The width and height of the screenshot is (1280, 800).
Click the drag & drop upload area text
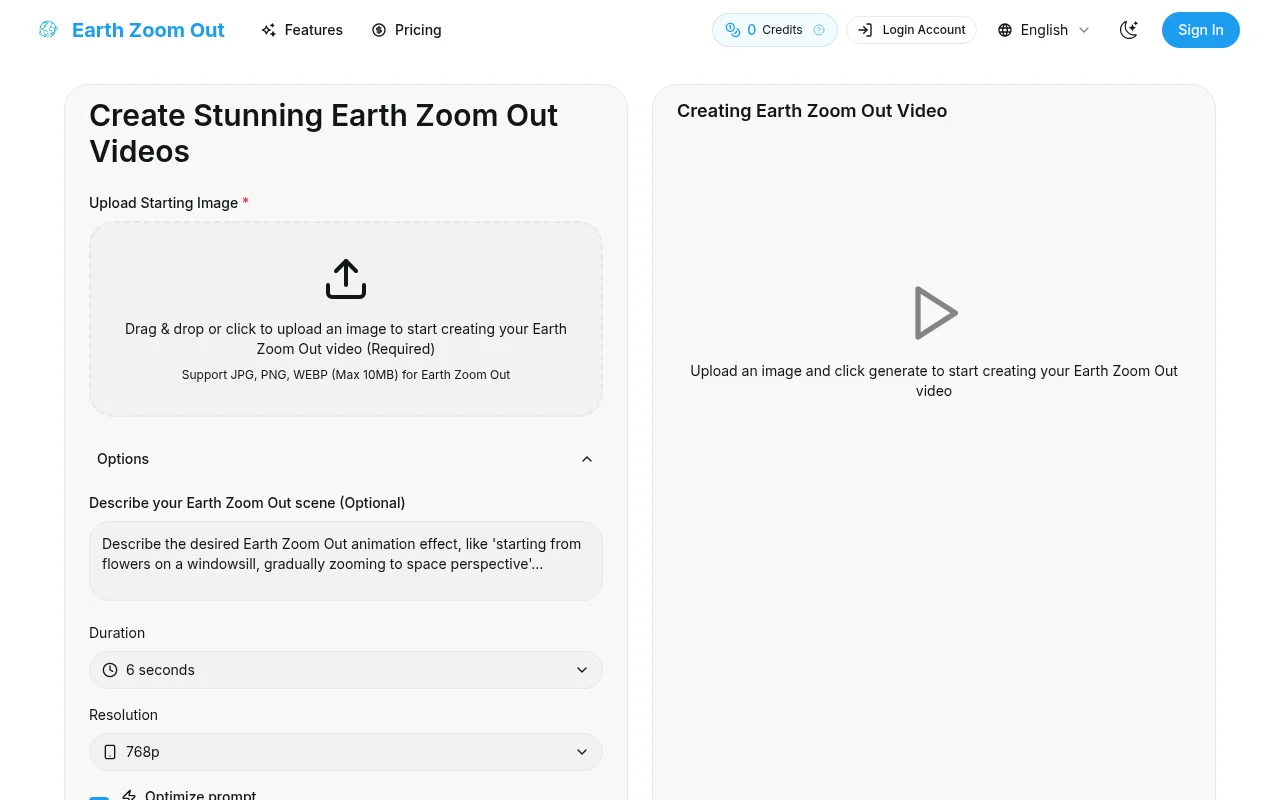(x=346, y=339)
